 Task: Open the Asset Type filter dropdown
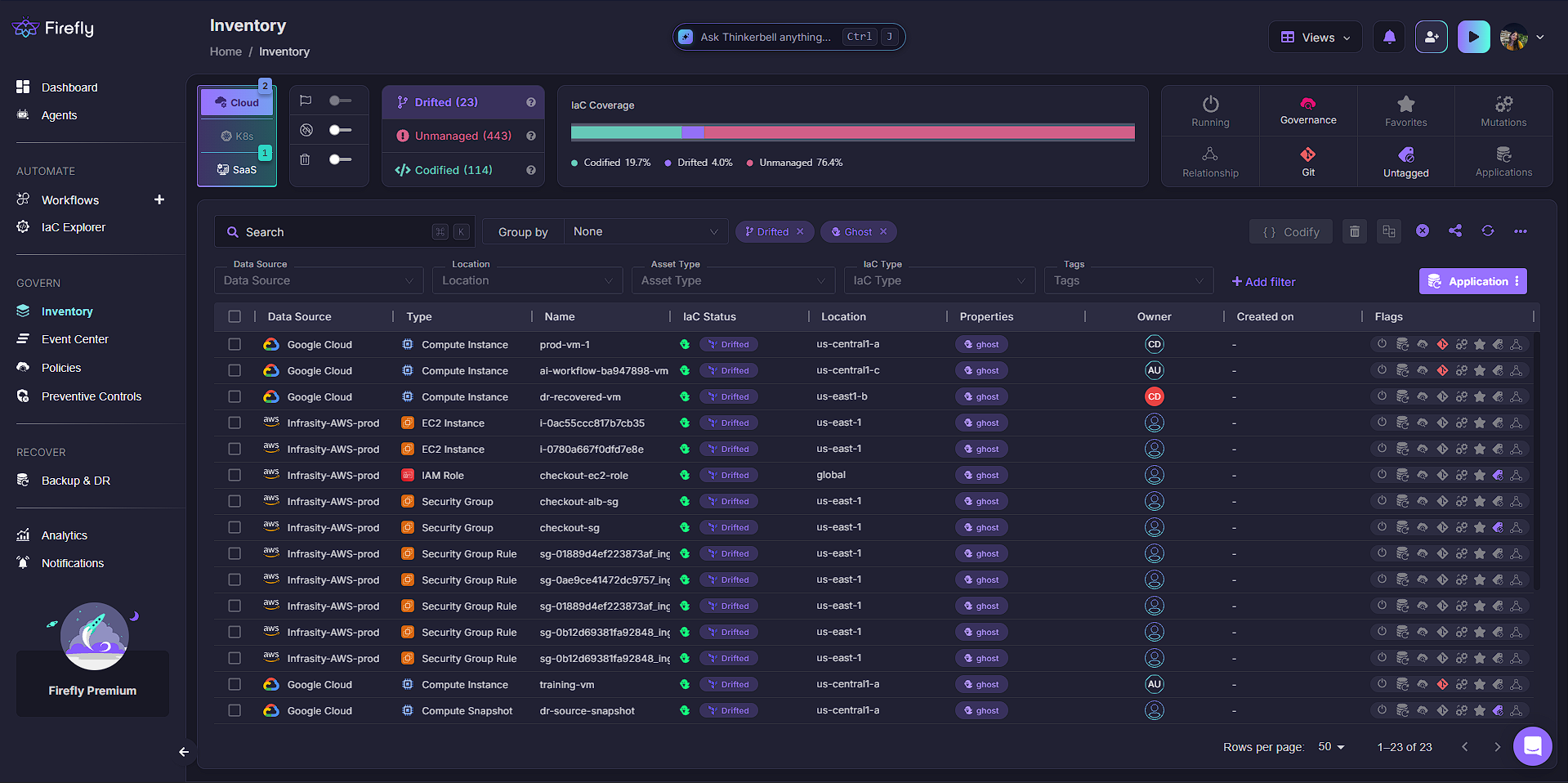point(733,280)
